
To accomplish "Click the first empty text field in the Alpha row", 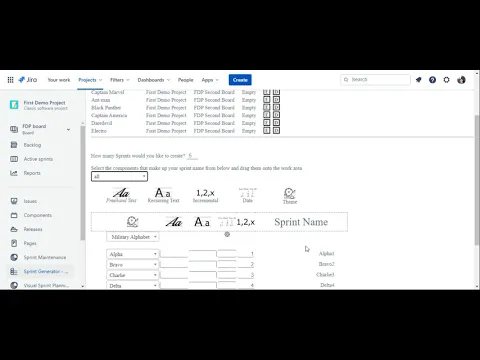I will [x=174, y=254].
